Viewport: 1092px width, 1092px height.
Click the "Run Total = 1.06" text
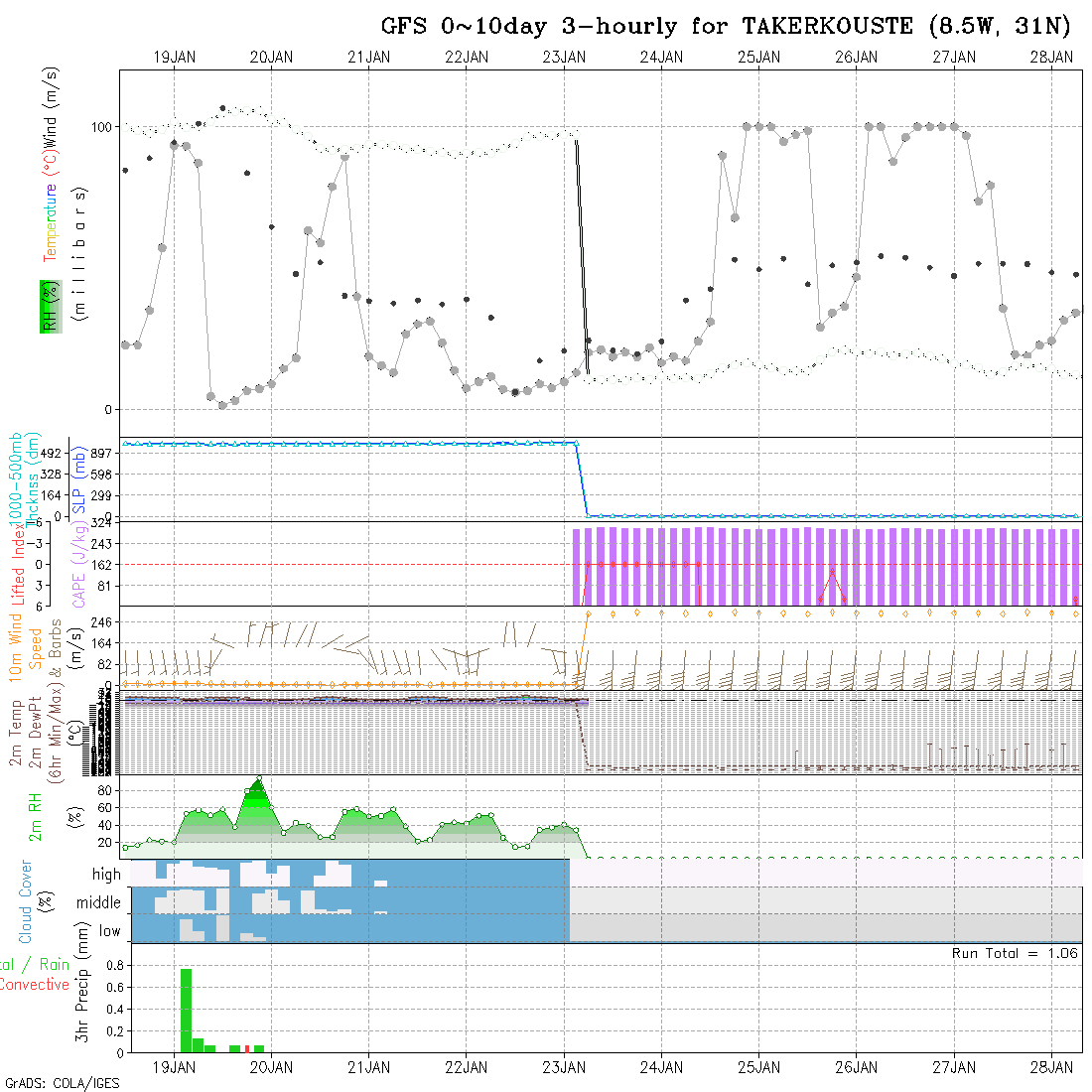pyautogui.click(x=1015, y=953)
